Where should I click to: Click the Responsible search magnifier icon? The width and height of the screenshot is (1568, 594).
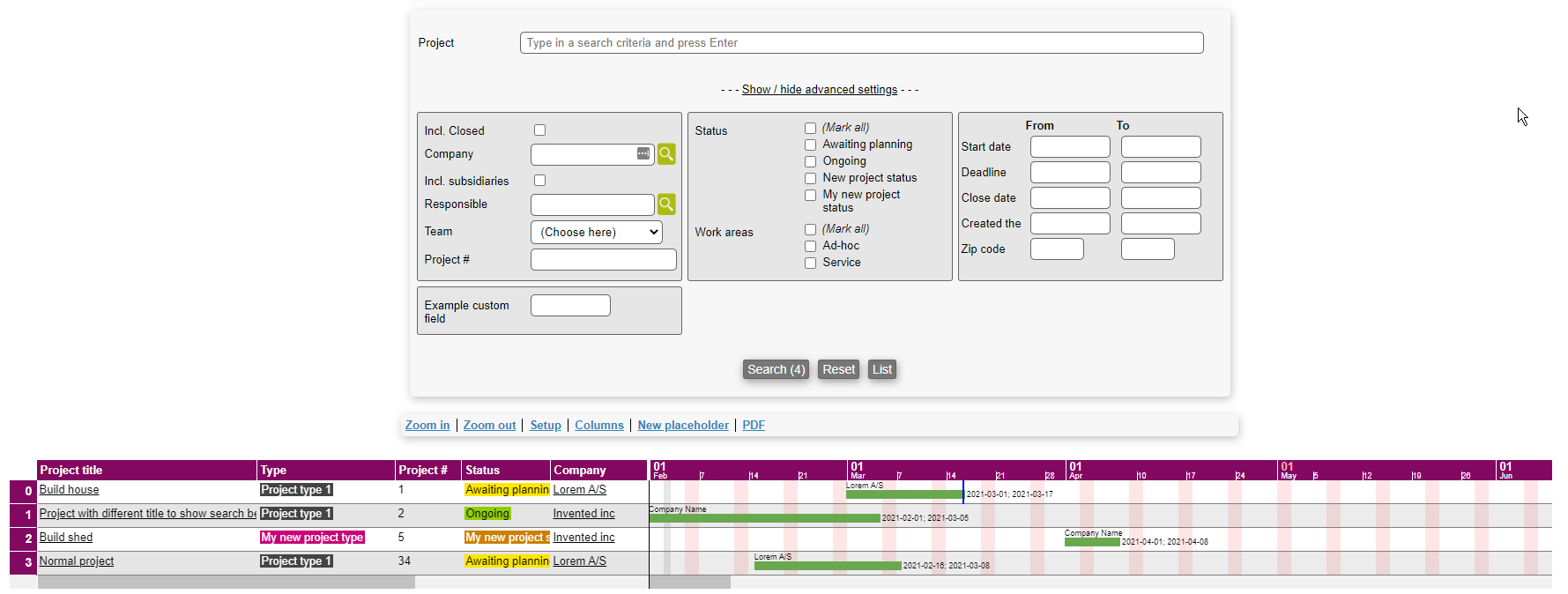[666, 204]
